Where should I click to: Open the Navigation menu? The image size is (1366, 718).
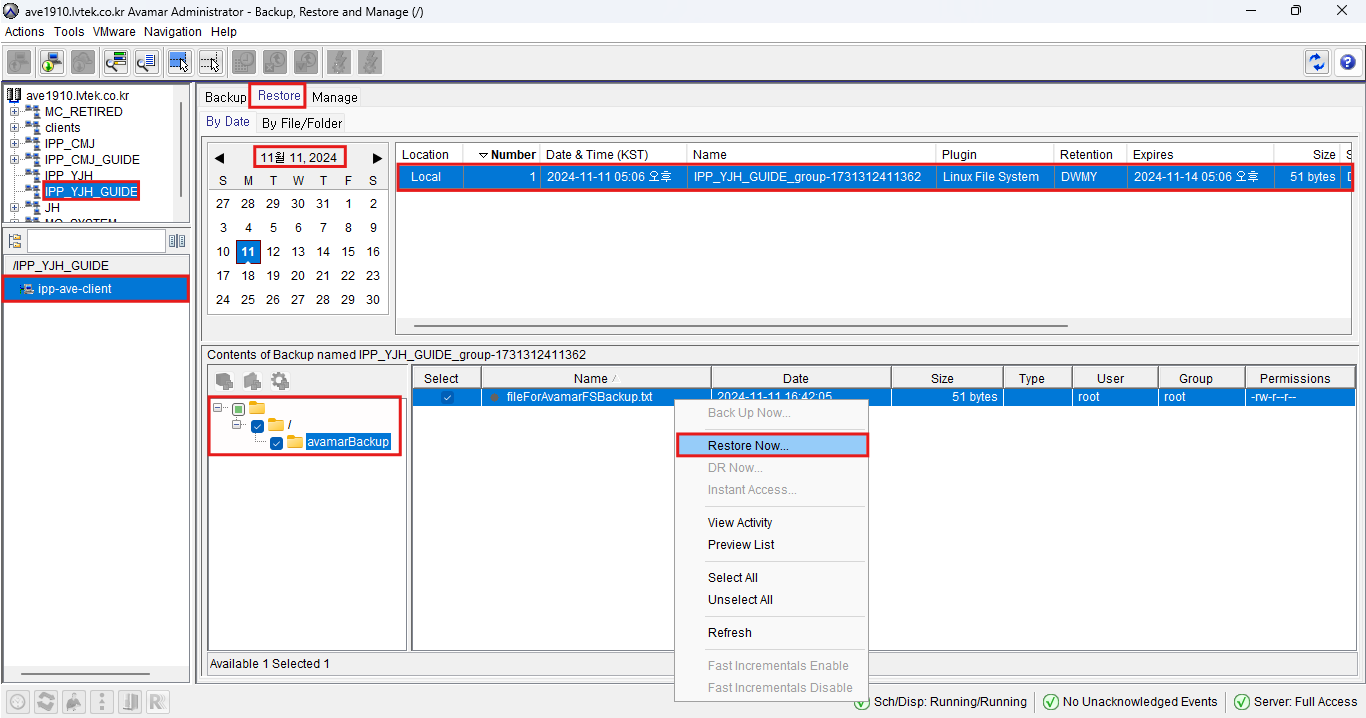click(173, 32)
